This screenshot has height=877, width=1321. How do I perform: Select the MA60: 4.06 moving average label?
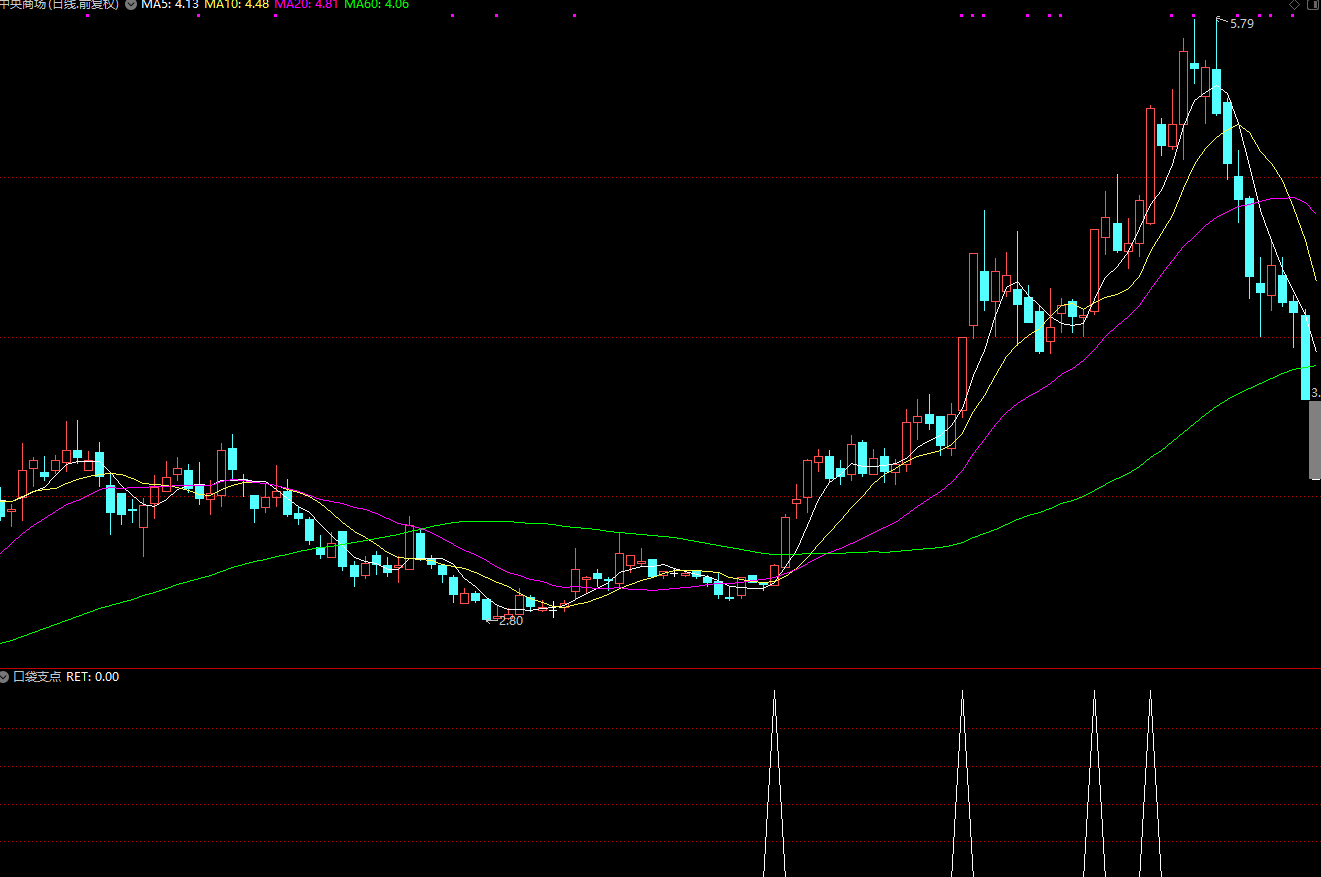376,4
